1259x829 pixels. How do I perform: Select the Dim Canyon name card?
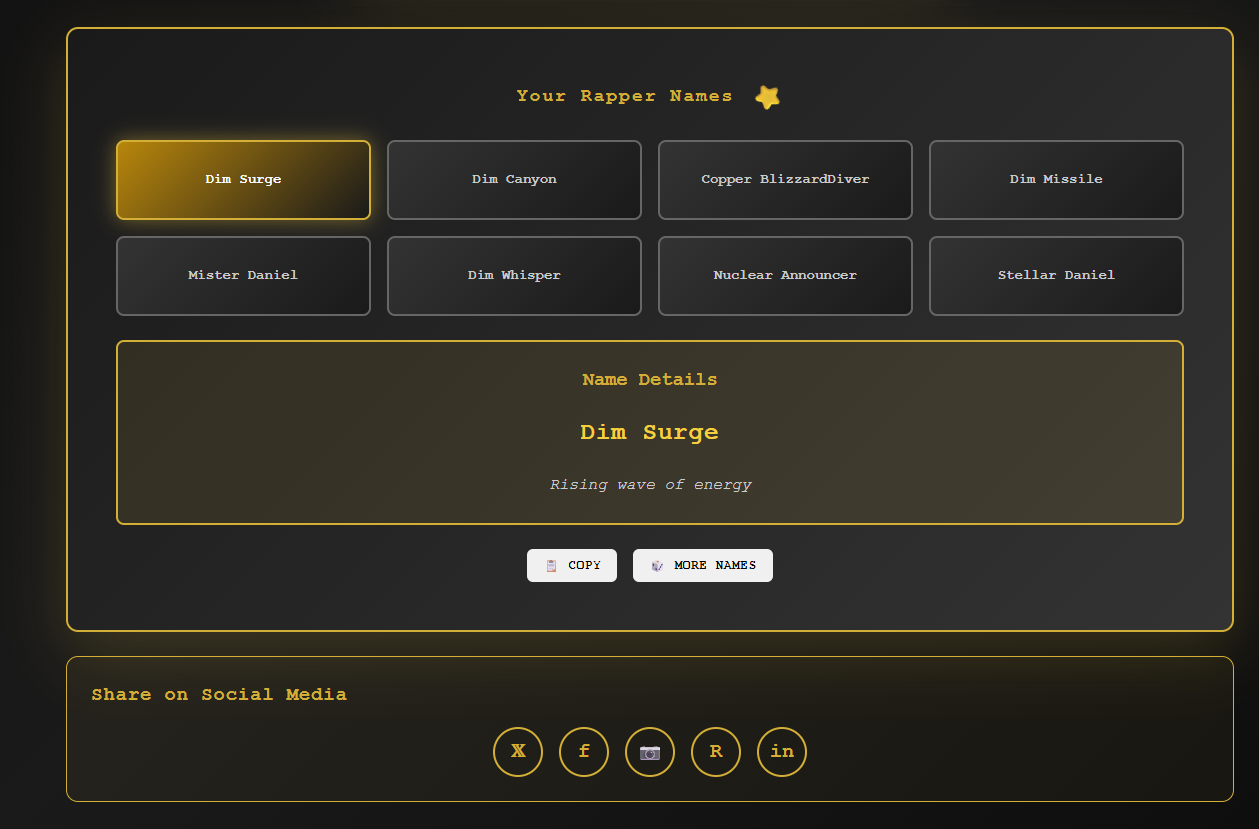tap(514, 180)
